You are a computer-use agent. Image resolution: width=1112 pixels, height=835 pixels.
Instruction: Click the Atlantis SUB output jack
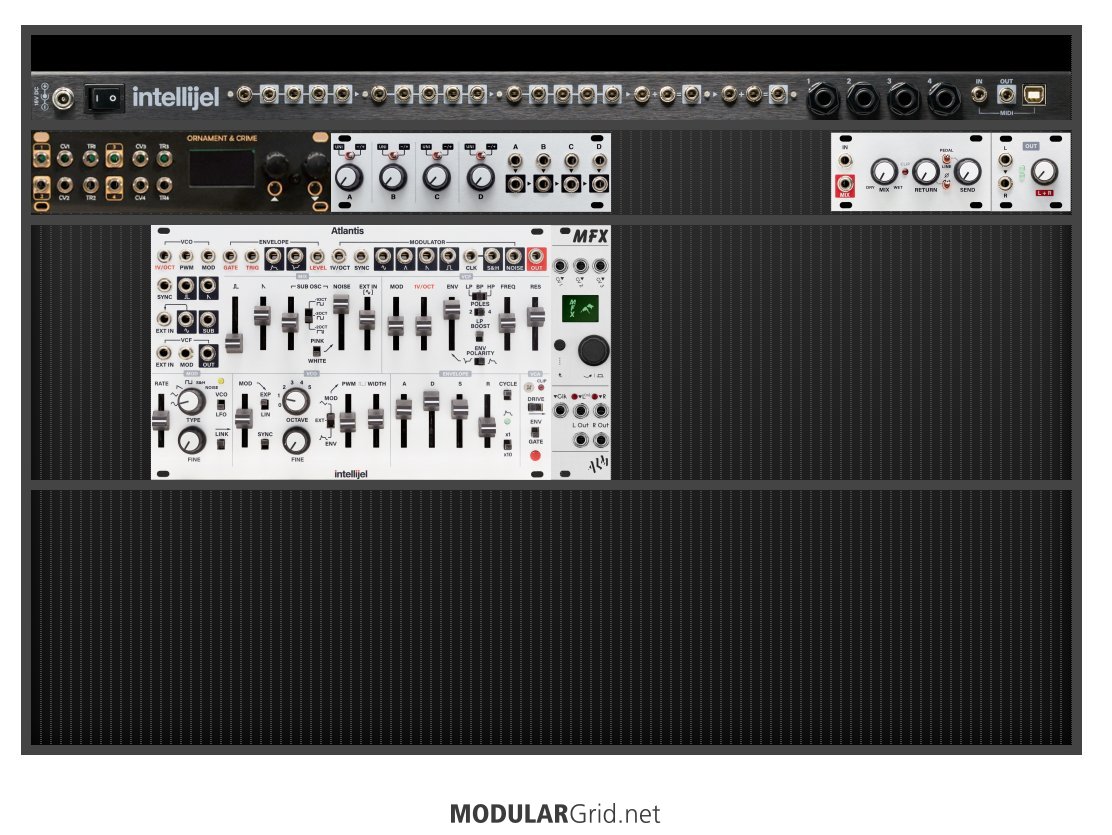(x=208, y=319)
